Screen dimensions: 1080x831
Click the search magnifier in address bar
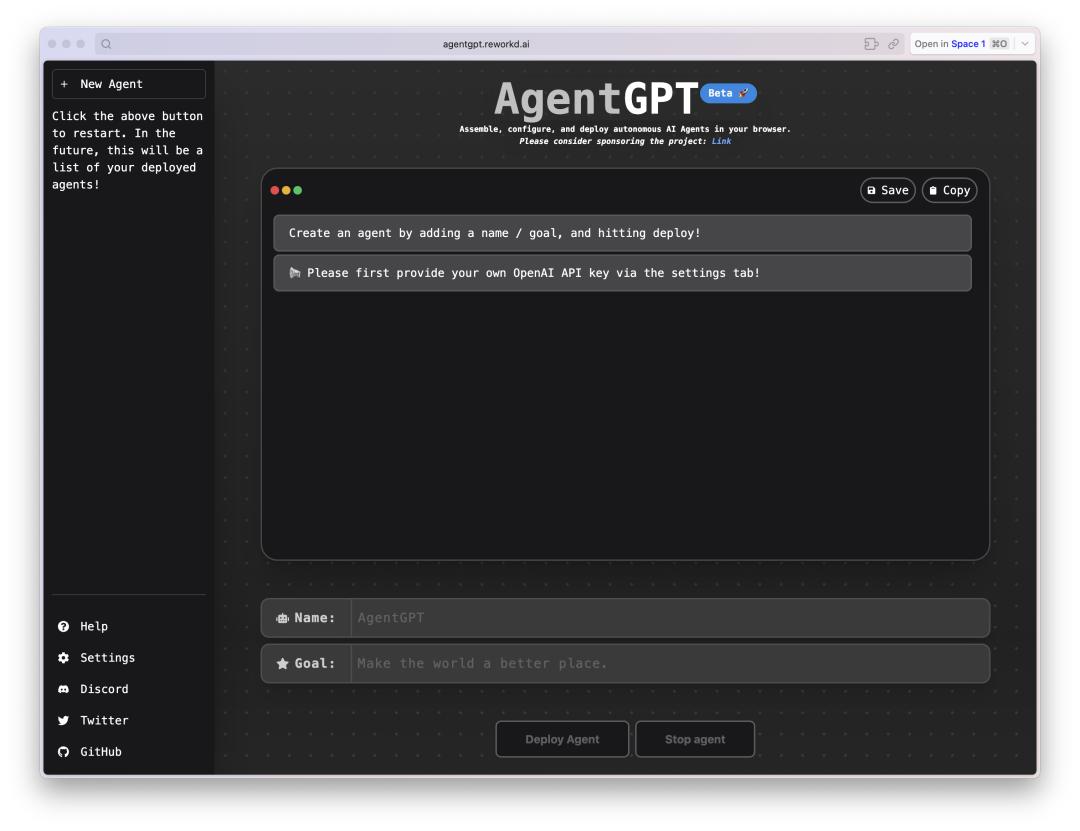(x=106, y=44)
